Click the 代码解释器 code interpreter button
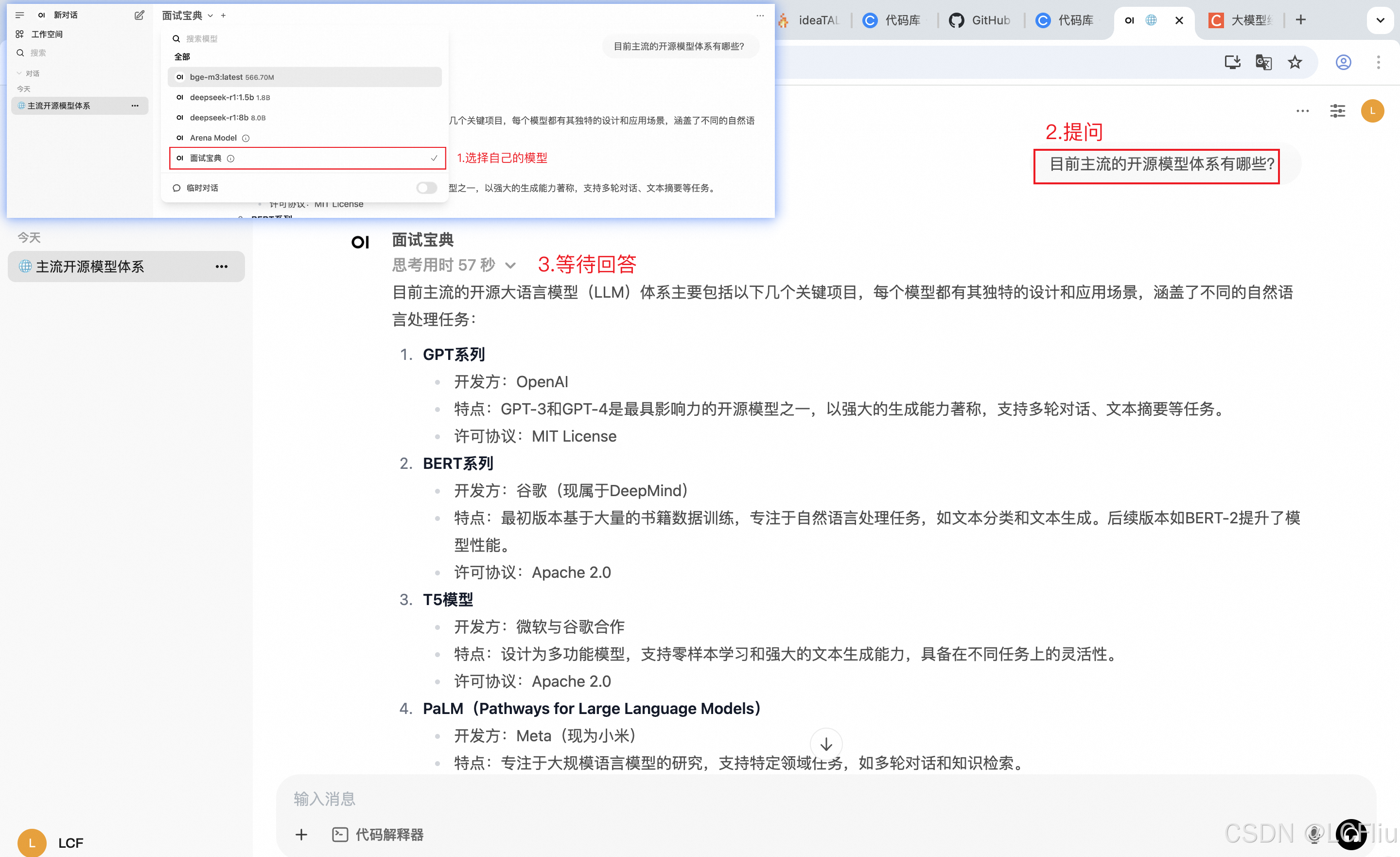Viewport: 1400px width, 857px height. (x=378, y=834)
